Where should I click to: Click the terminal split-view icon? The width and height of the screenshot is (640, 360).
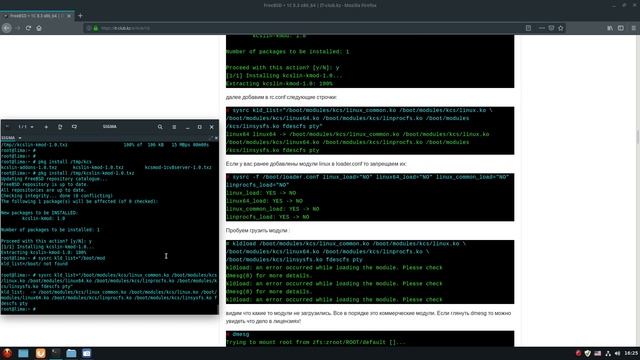tap(74, 127)
